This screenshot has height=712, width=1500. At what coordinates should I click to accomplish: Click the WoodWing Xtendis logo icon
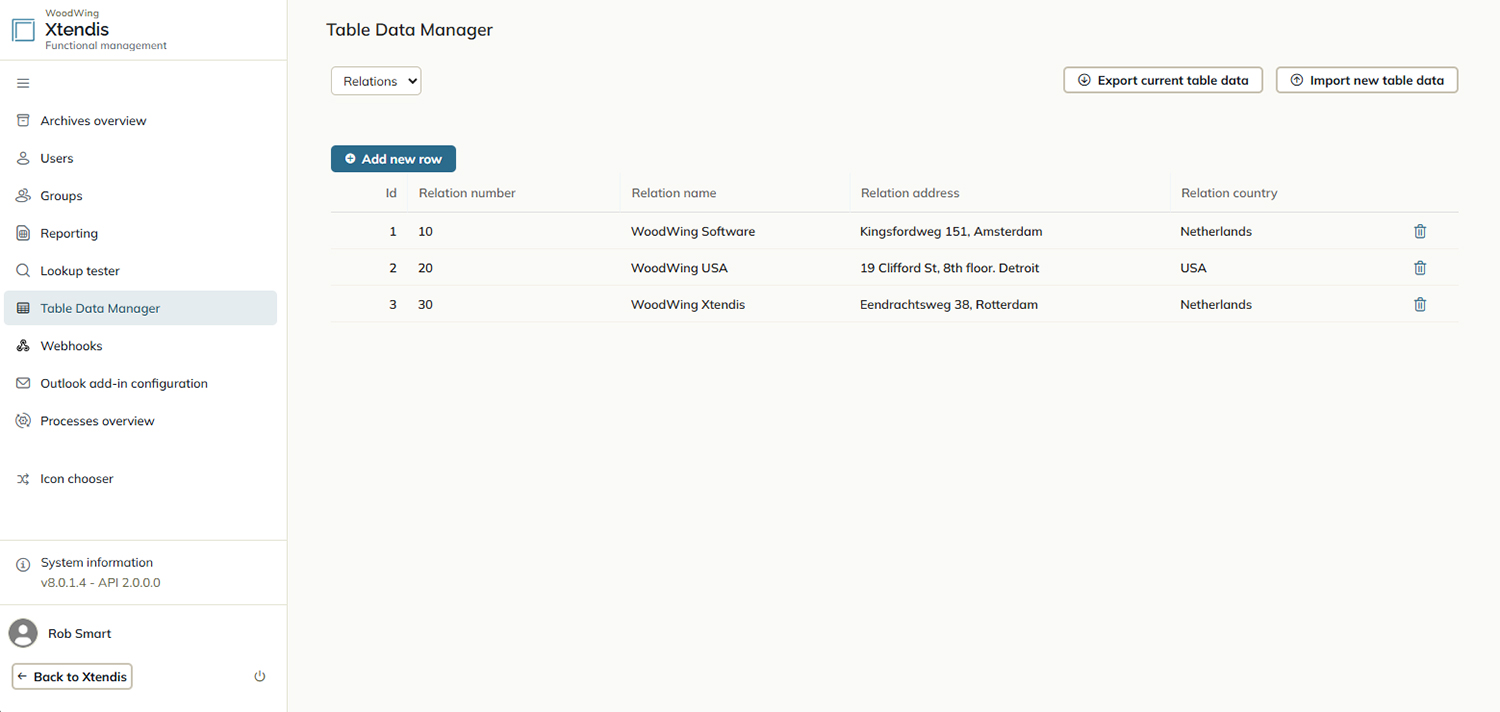pyautogui.click(x=23, y=29)
